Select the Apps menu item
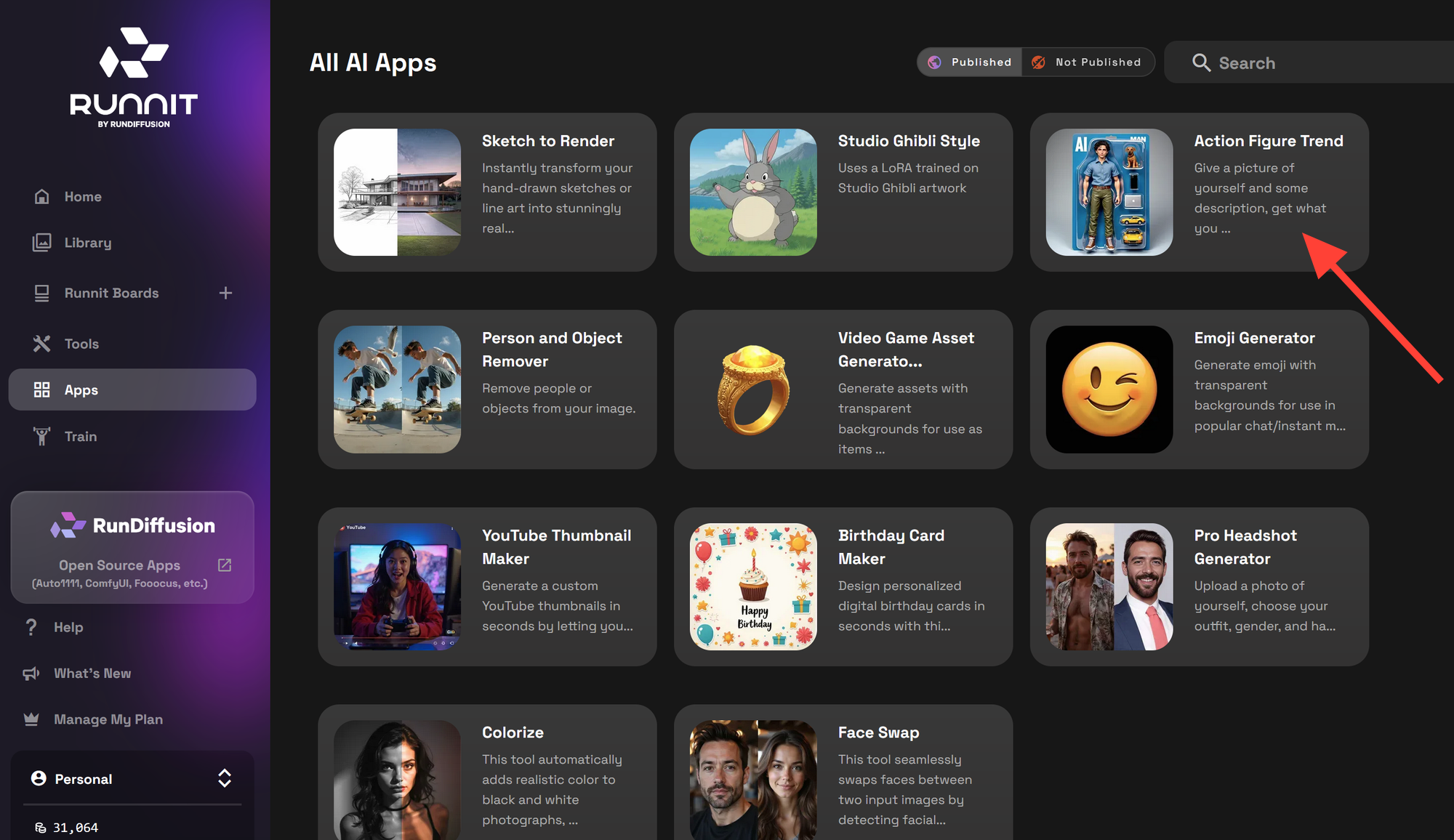 [x=132, y=389]
